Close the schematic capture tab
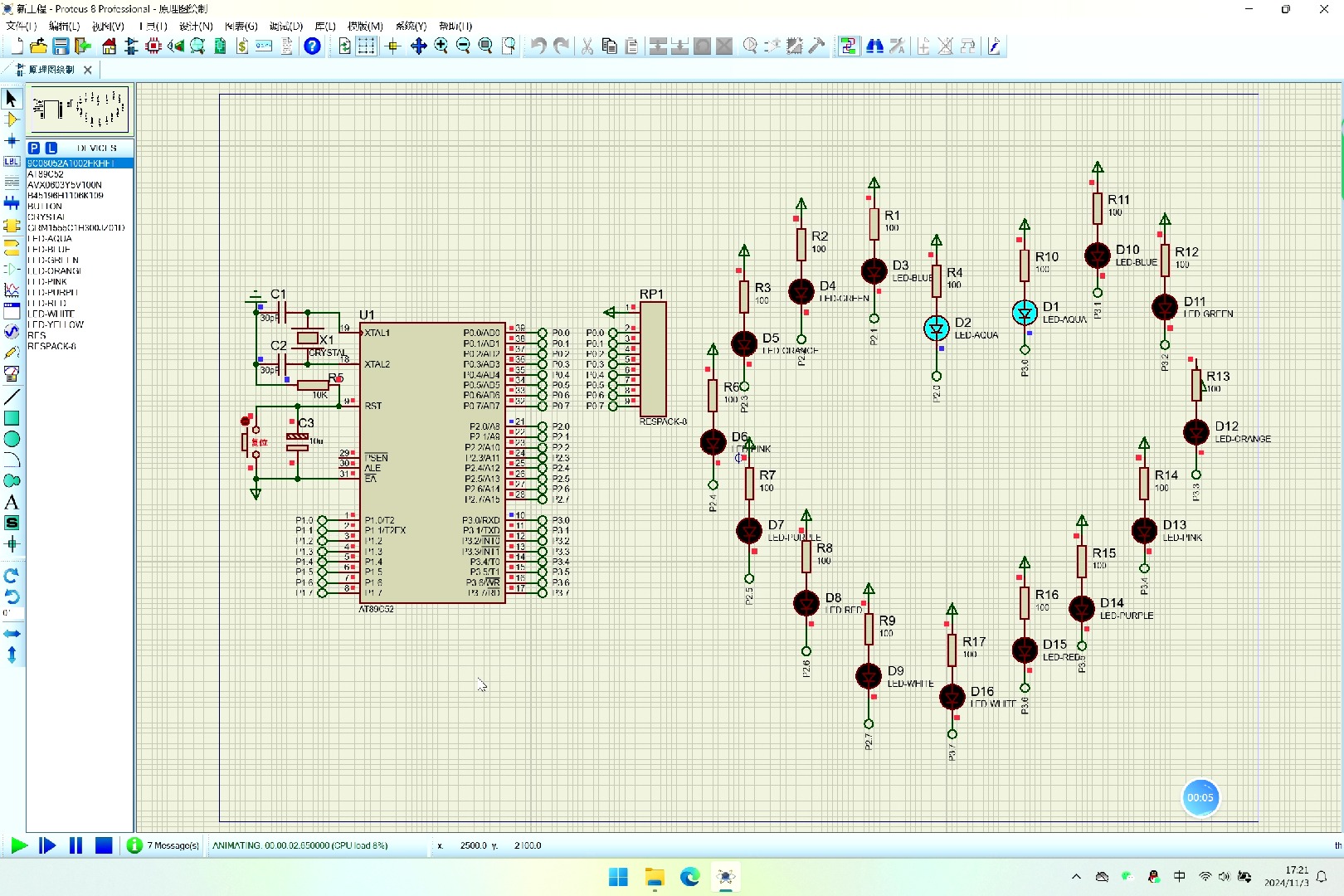 [88, 70]
